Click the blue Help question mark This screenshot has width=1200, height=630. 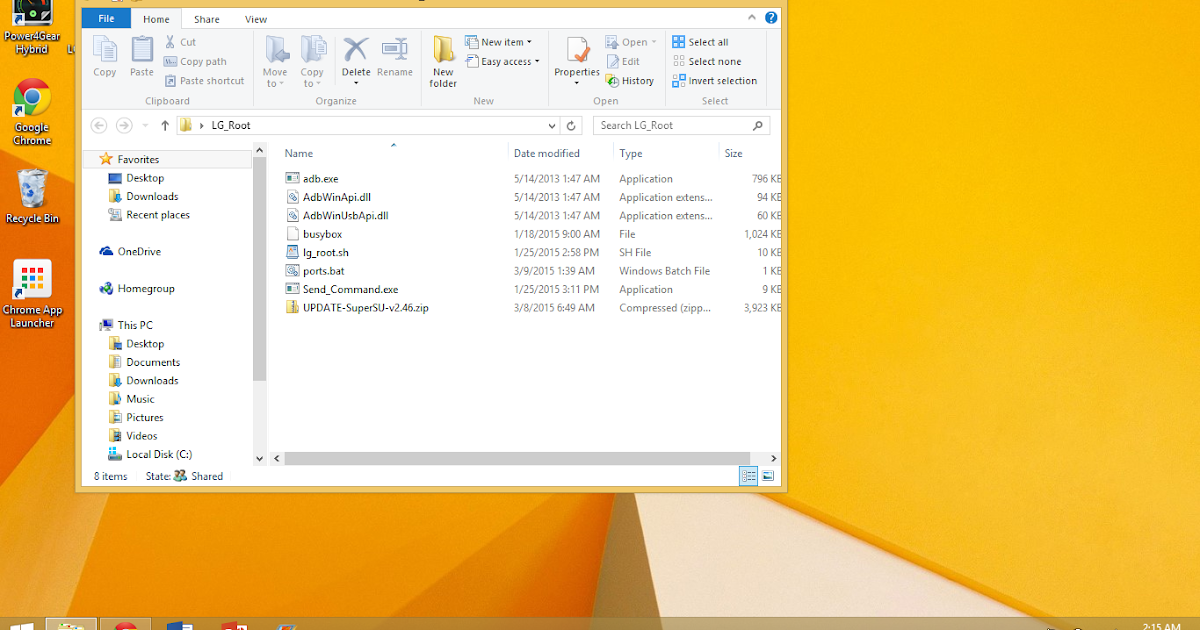771,18
